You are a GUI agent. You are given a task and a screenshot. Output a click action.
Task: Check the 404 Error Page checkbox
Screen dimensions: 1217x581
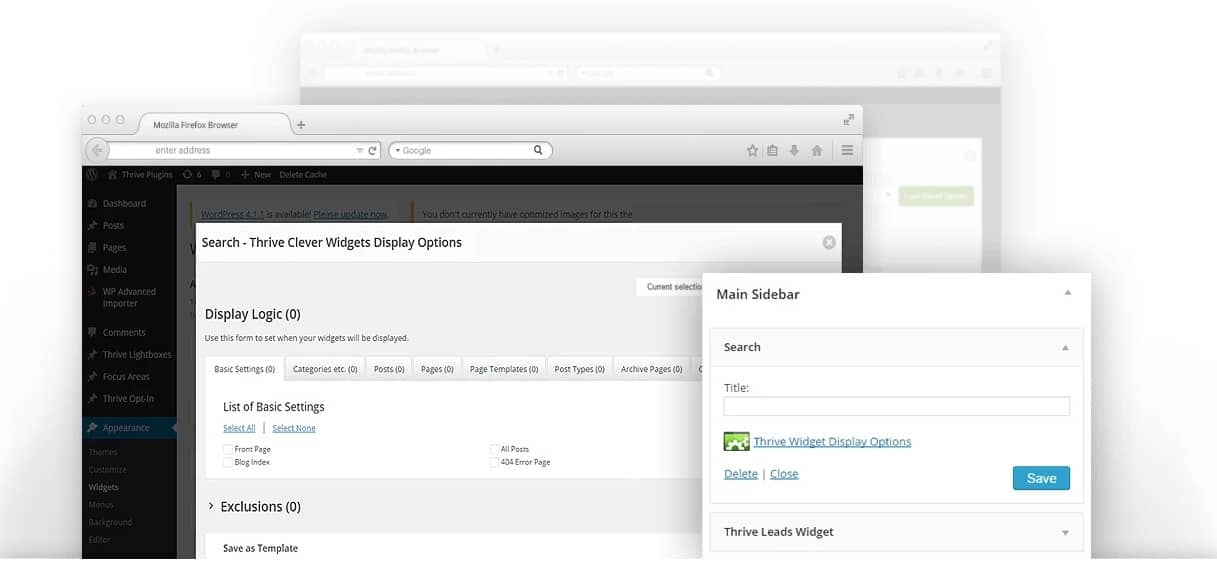coord(494,462)
